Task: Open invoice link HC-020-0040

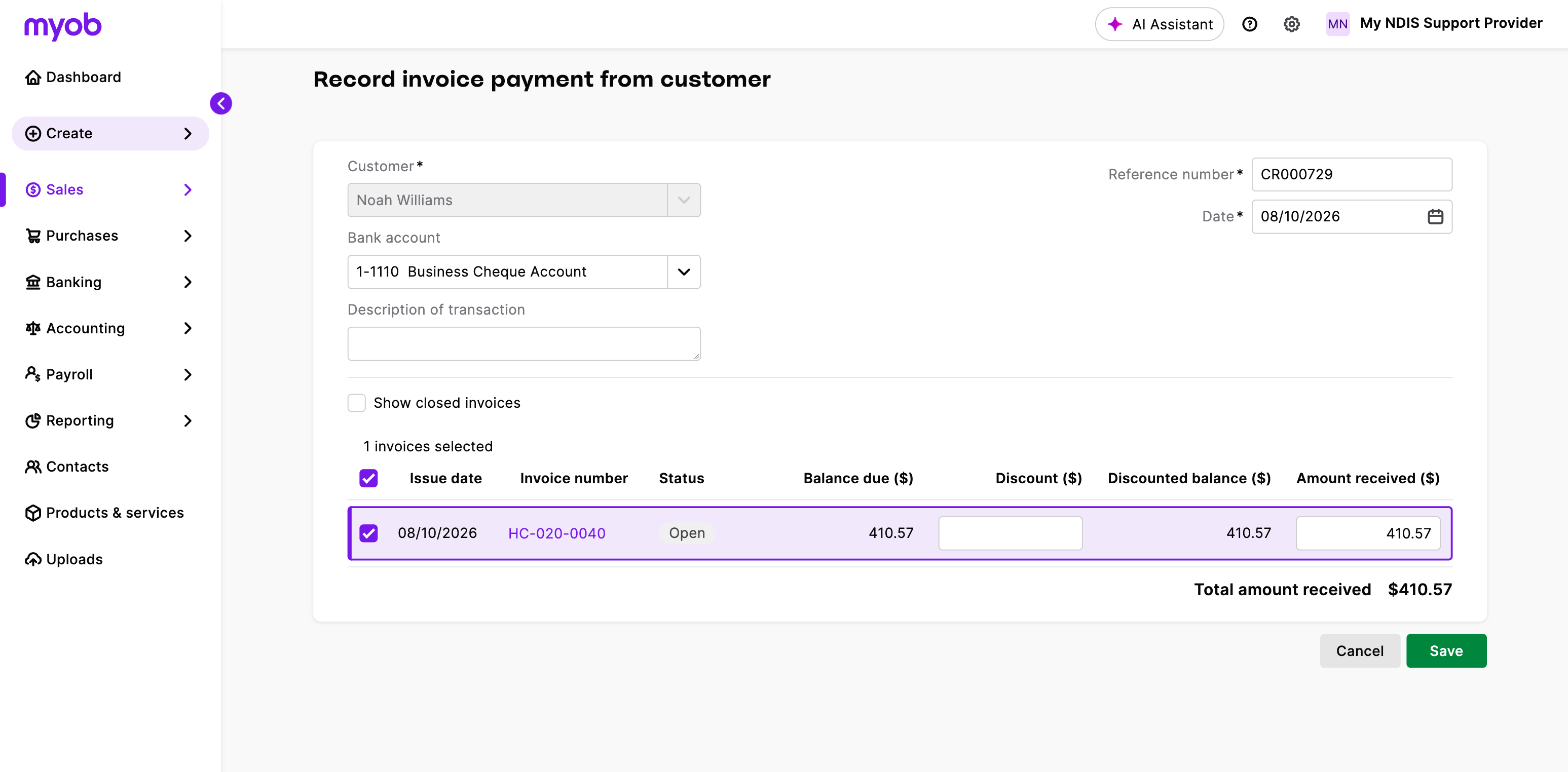Action: click(556, 533)
